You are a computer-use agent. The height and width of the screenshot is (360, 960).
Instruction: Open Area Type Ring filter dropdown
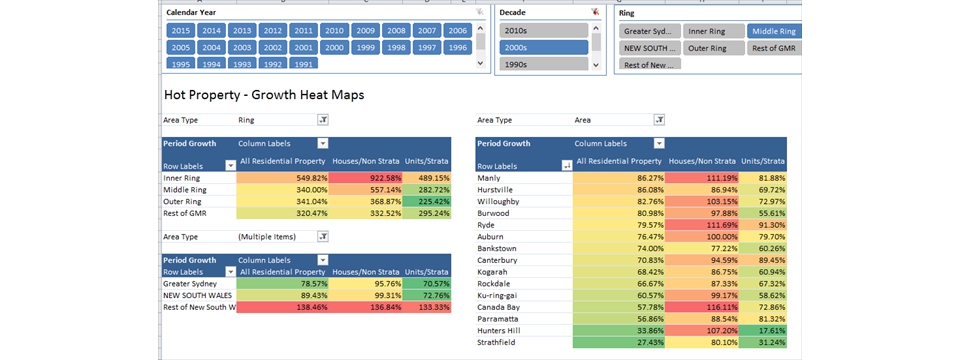point(323,120)
